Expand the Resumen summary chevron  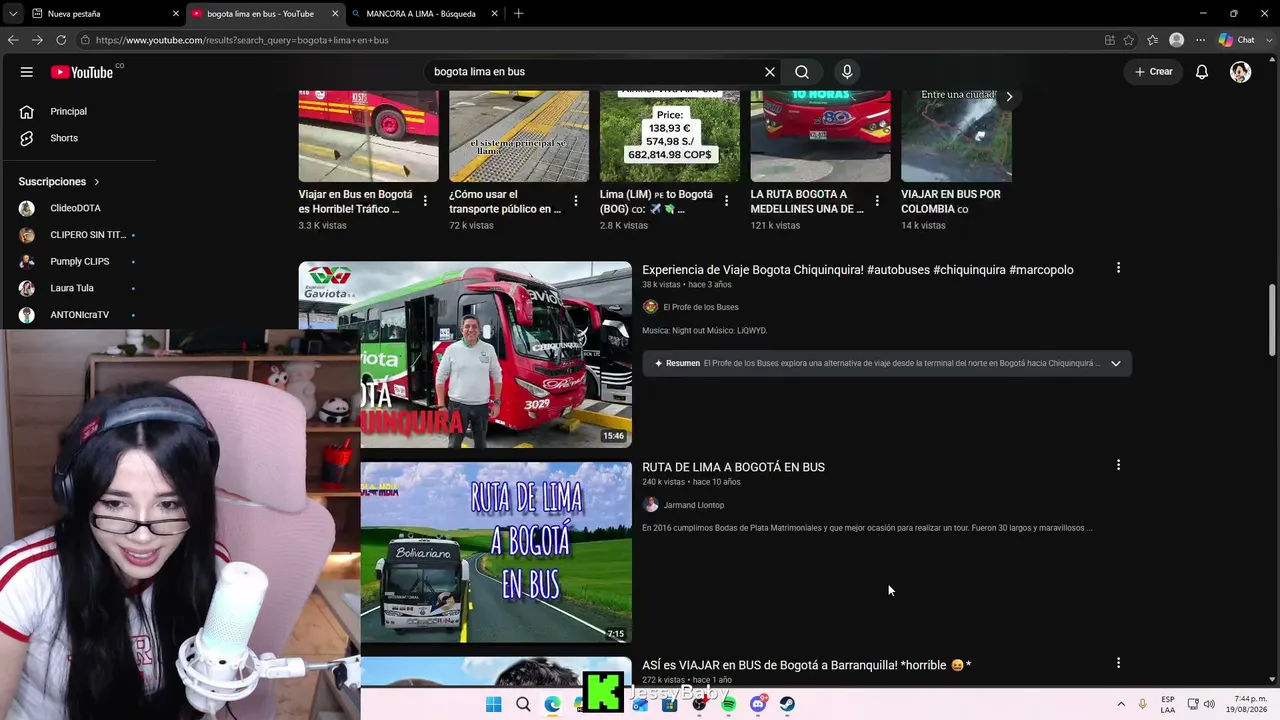pyautogui.click(x=1116, y=363)
